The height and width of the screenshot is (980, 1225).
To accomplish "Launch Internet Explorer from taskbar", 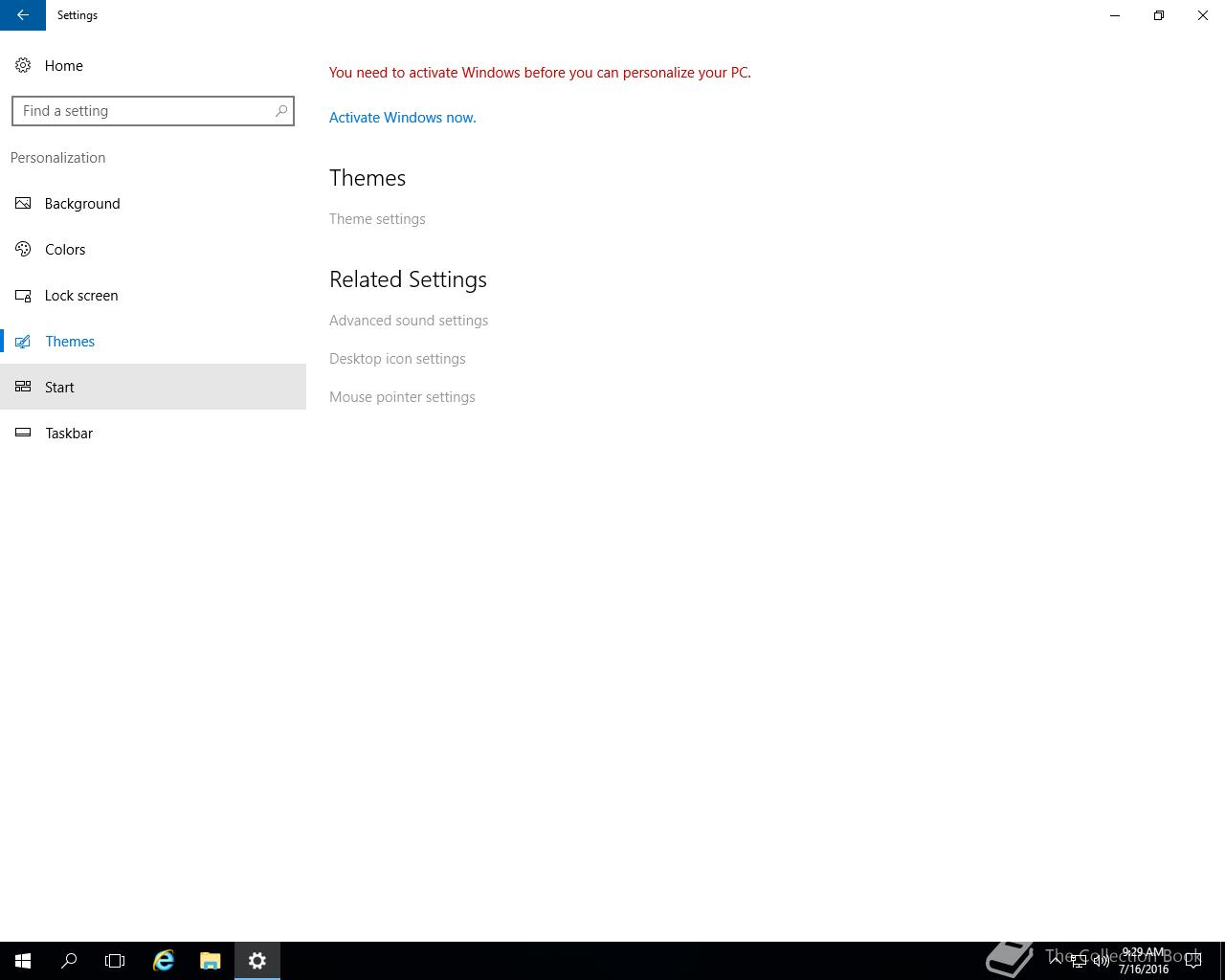I will tap(164, 961).
